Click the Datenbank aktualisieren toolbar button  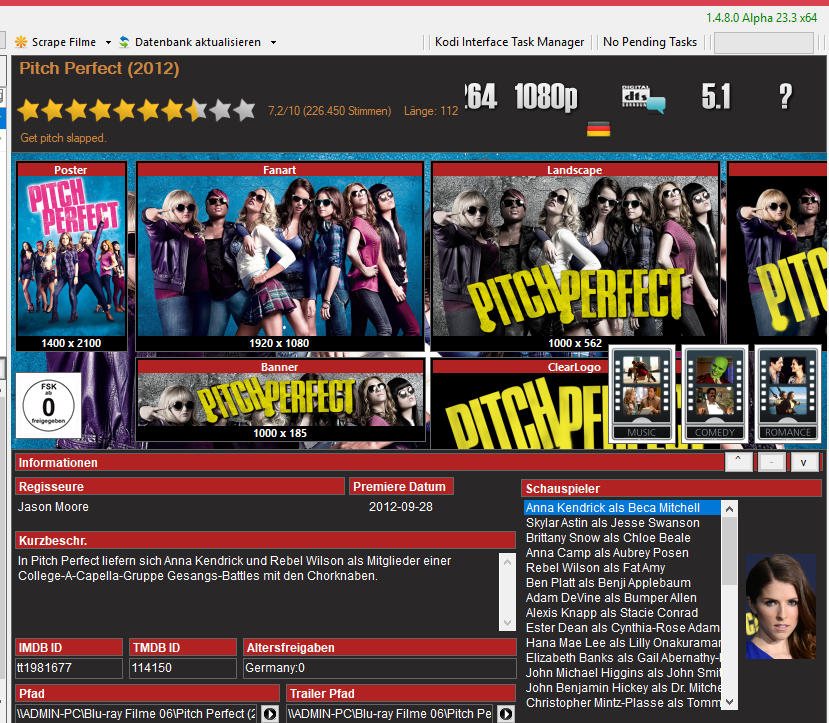pos(190,42)
